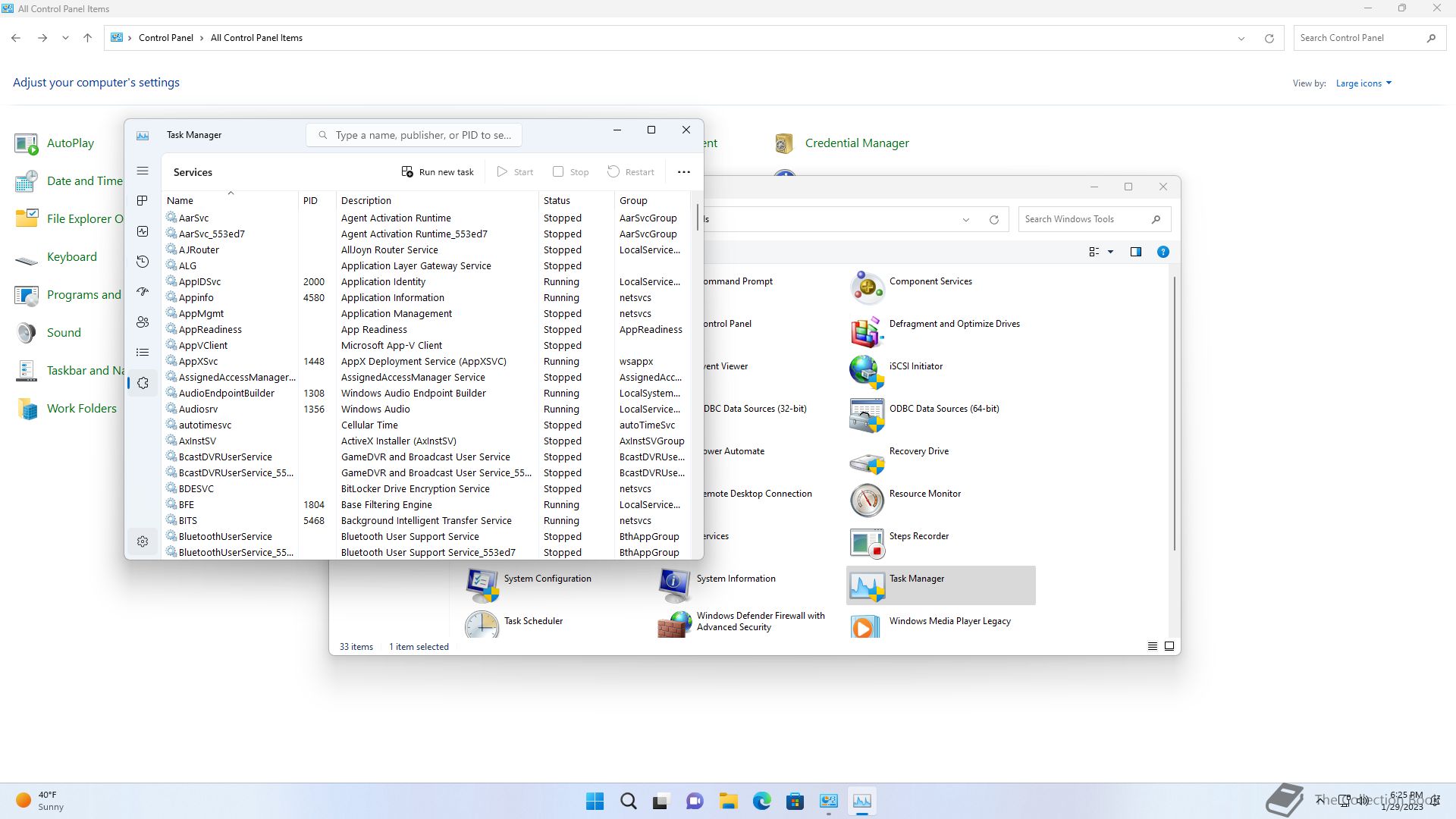Viewport: 1456px width, 819px height.
Task: Open Credential Manager control panel link
Action: click(856, 143)
